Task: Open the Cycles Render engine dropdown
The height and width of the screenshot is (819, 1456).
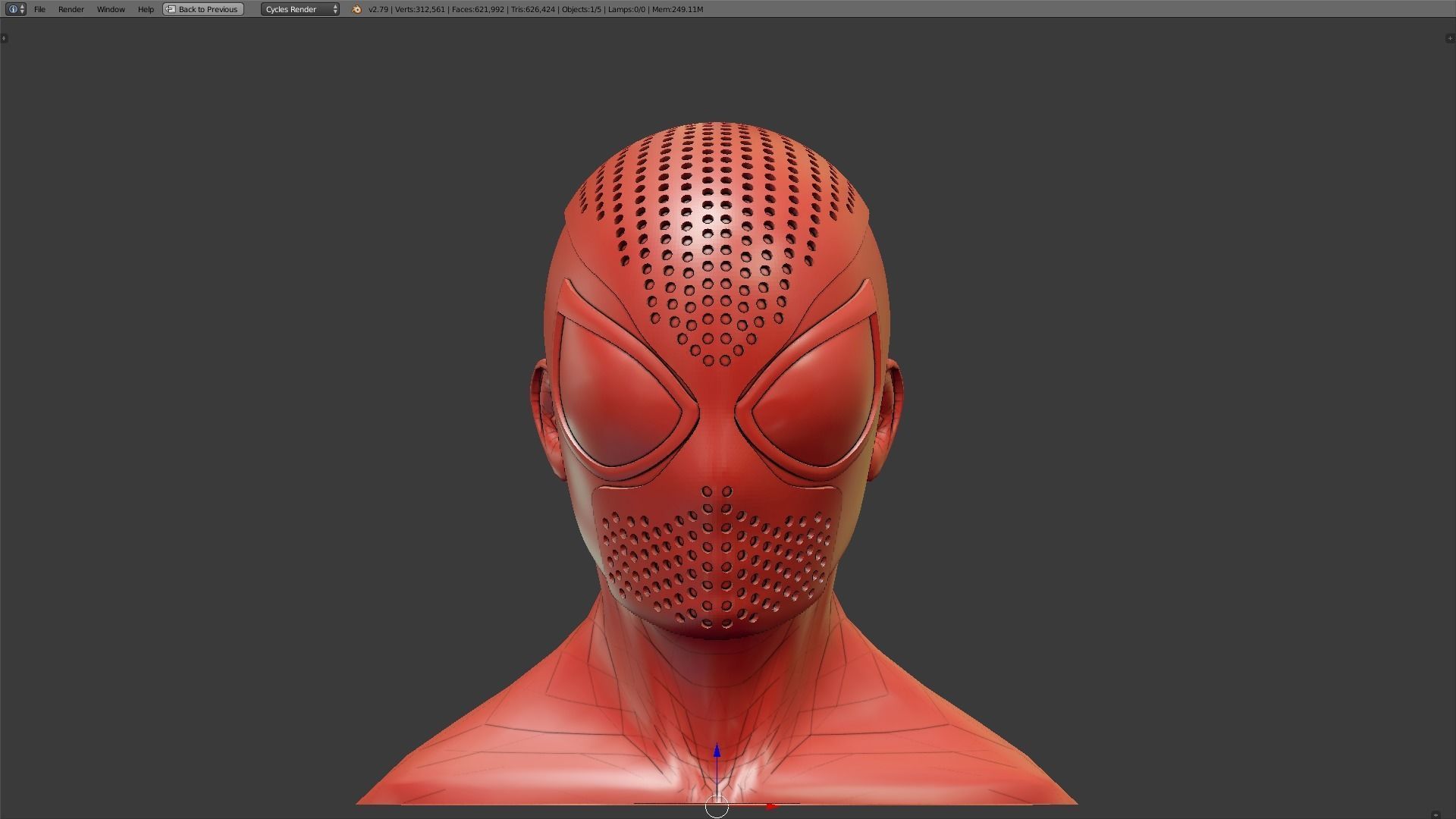Action: 300,9
